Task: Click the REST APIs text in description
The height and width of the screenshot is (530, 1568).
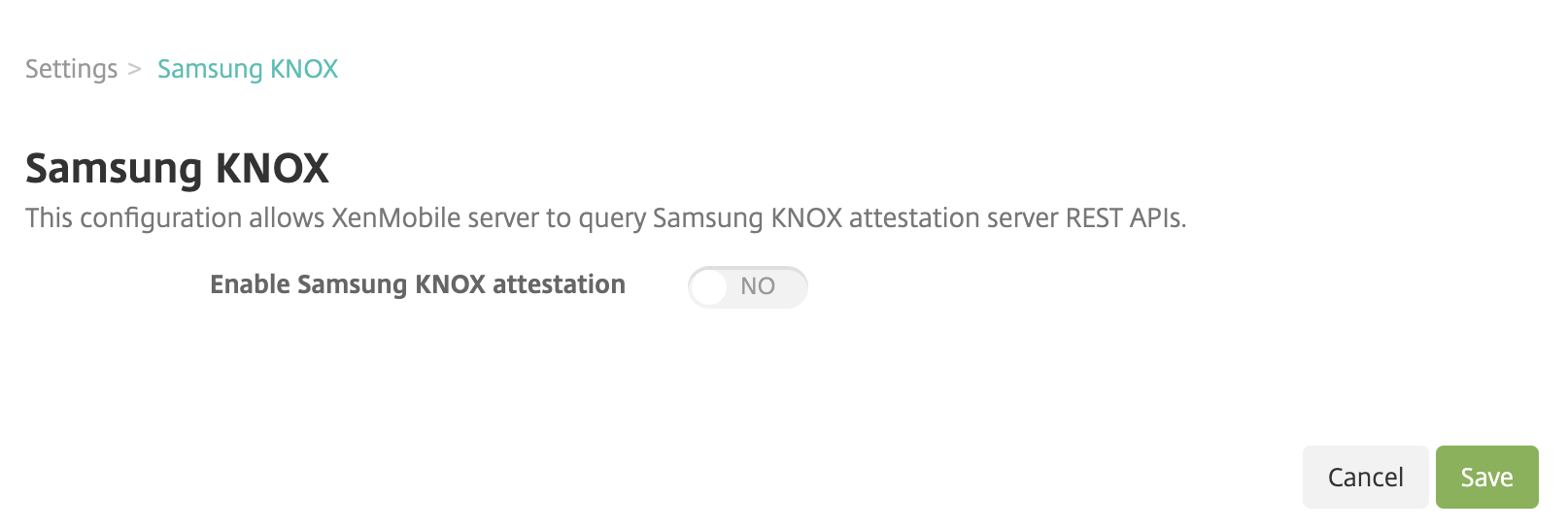Action: coord(1125,217)
